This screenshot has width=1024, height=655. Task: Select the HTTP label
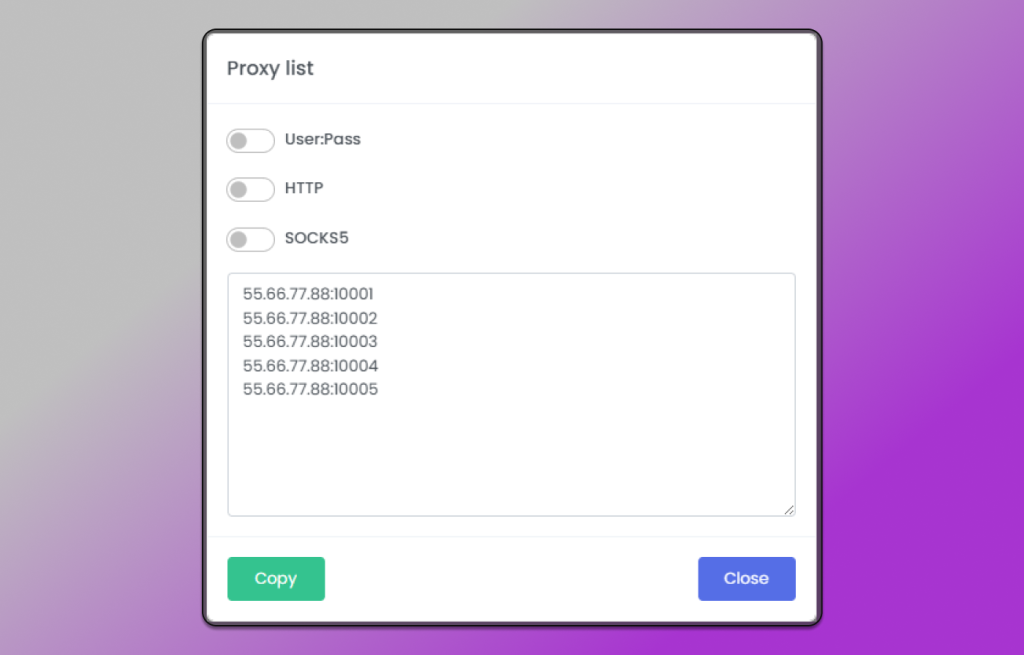[303, 188]
